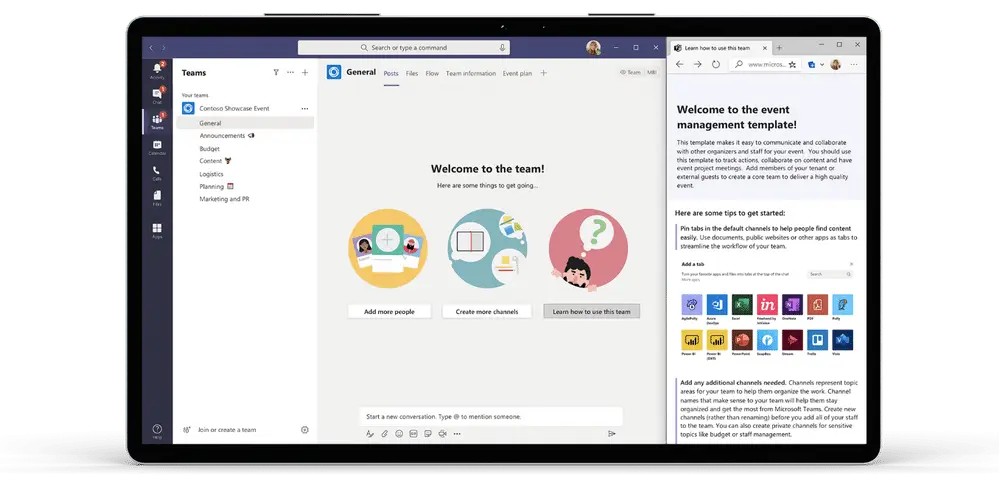Open Edge settings and more ellipsis
Image resolution: width=999 pixels, height=486 pixels.
tap(854, 64)
